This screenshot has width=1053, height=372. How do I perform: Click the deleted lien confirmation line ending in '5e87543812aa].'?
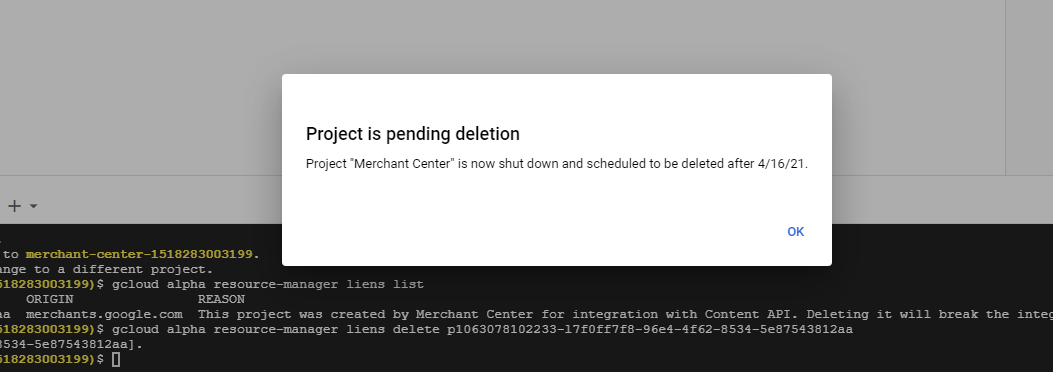tap(71, 344)
